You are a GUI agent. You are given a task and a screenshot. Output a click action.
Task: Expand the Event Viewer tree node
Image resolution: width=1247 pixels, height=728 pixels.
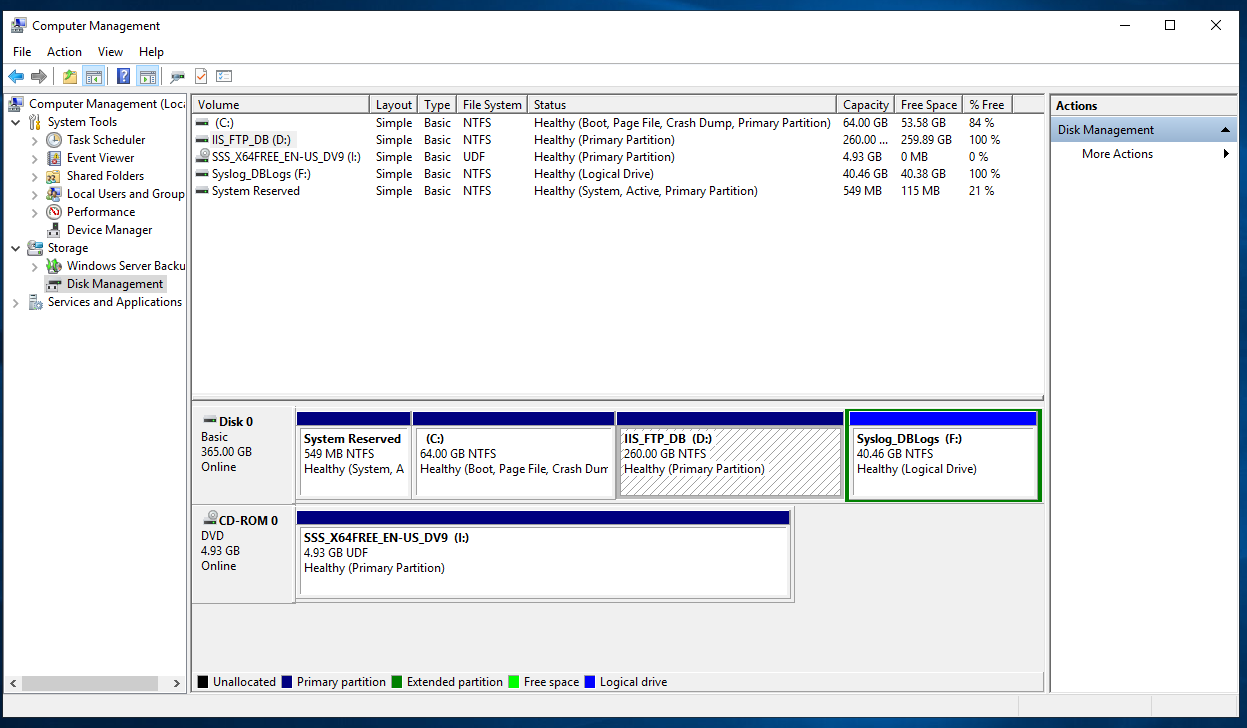tap(34, 158)
